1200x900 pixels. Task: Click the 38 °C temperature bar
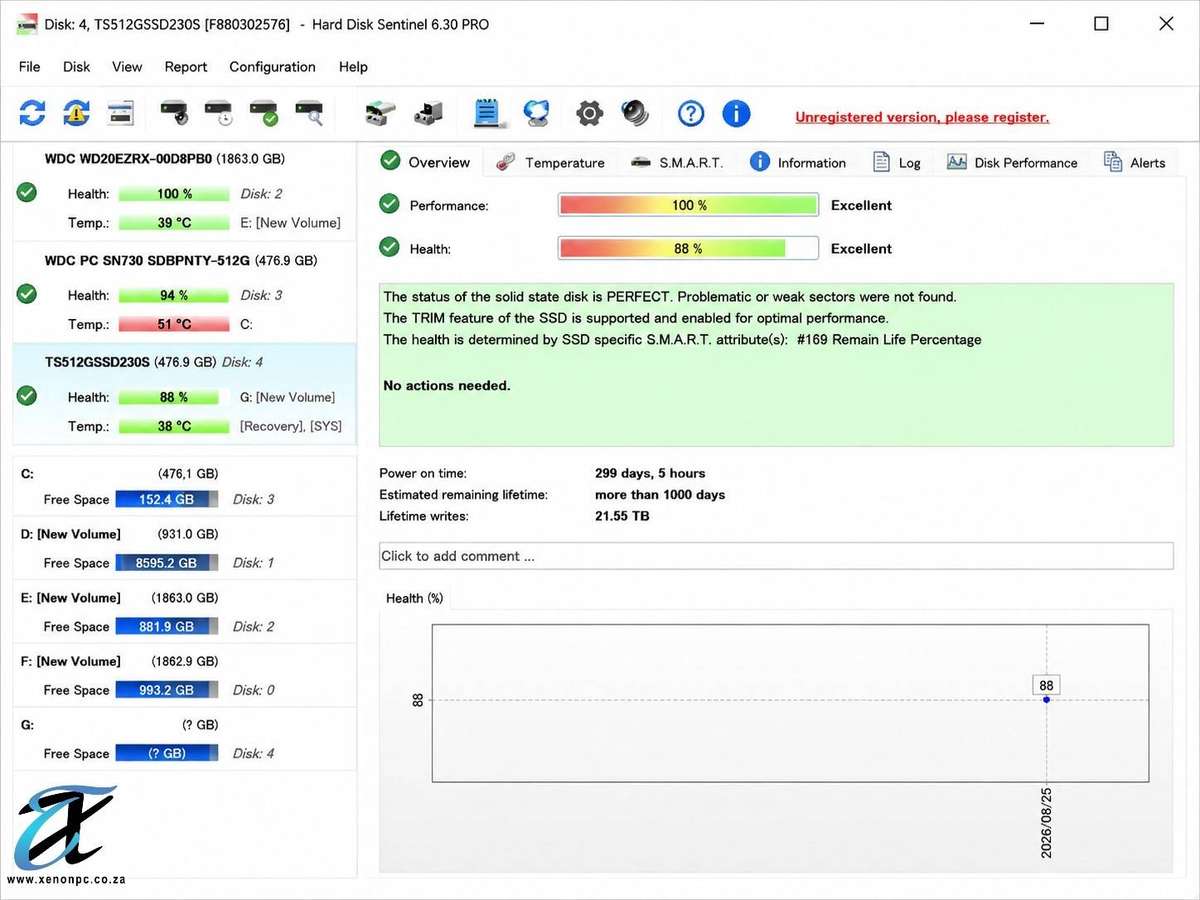coord(174,426)
